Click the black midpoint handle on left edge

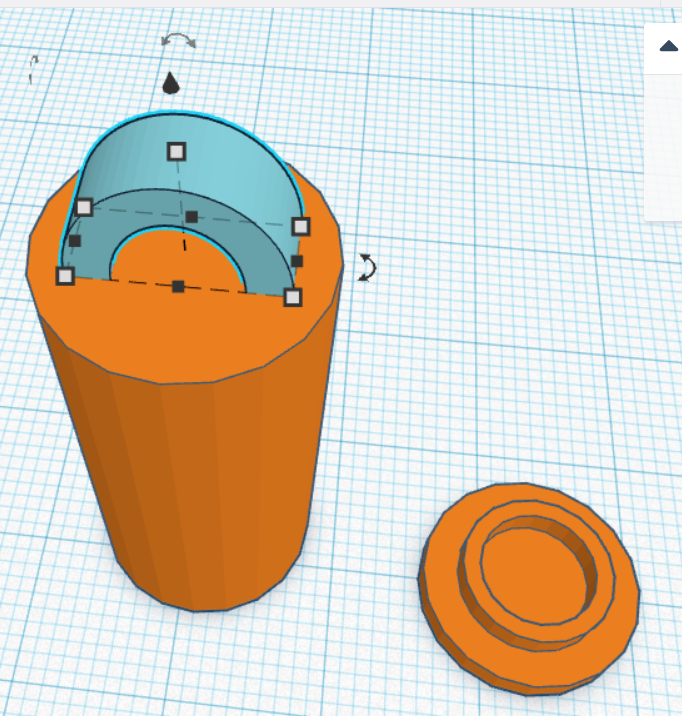(75, 241)
